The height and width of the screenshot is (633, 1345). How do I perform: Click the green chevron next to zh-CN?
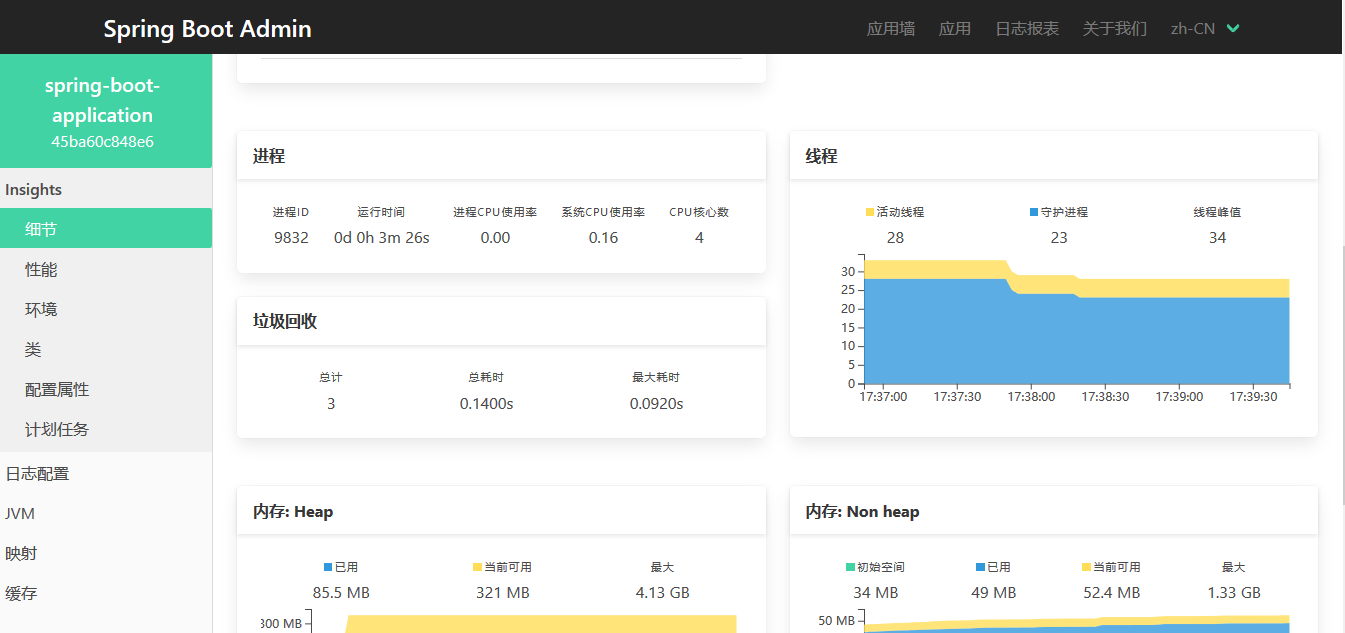(1233, 29)
